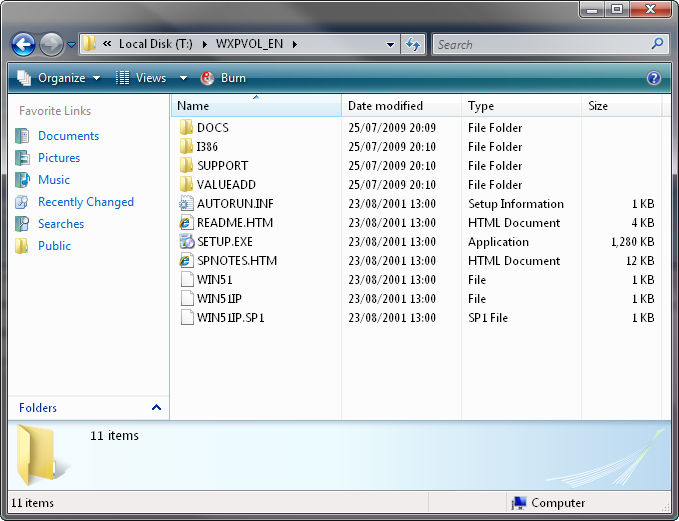Viewport: 679px width, 521px height.
Task: Open dropdown arrow after Local Disk (T:)
Action: coord(205,44)
